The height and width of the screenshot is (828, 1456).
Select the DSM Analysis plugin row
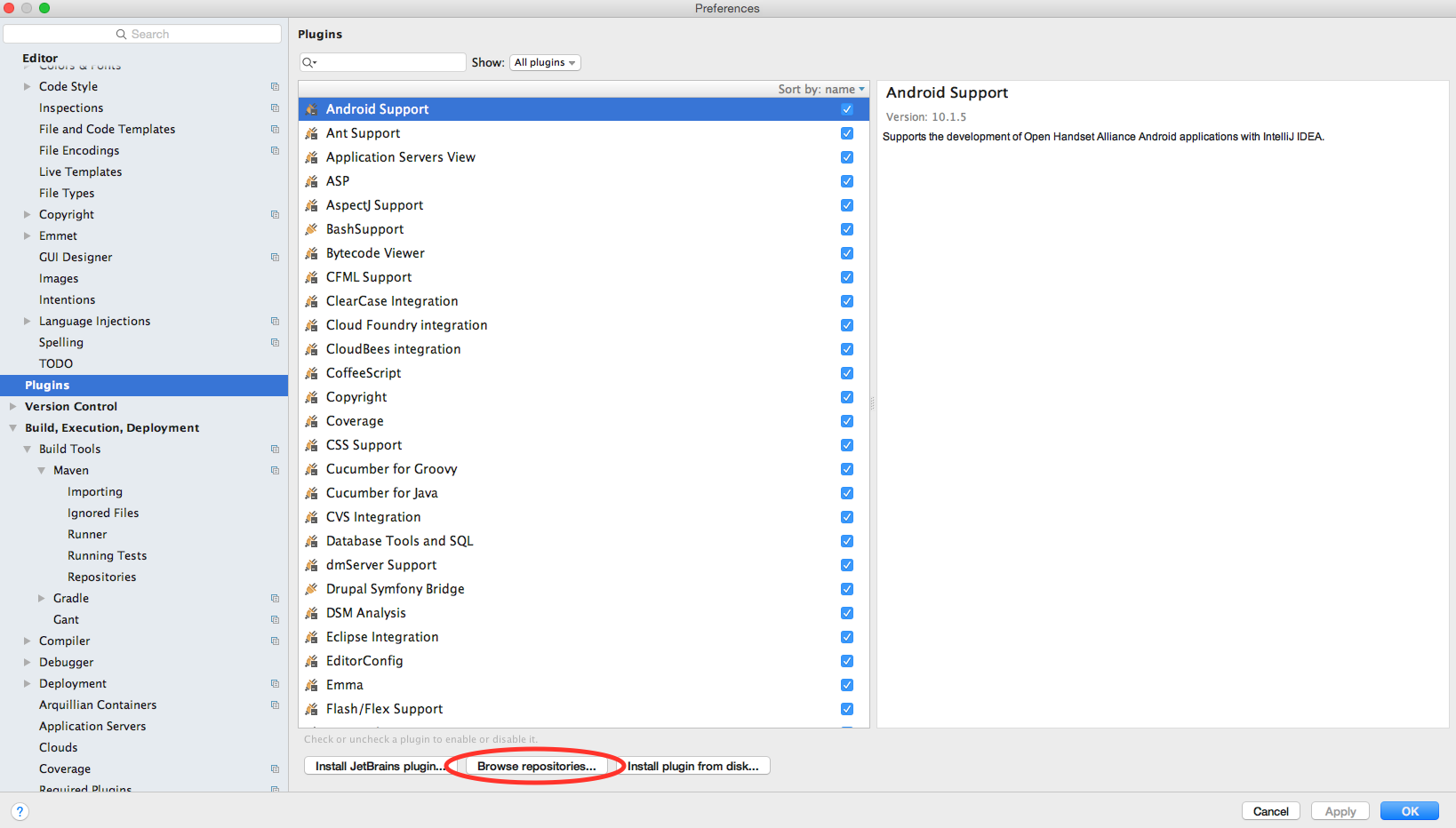click(584, 613)
